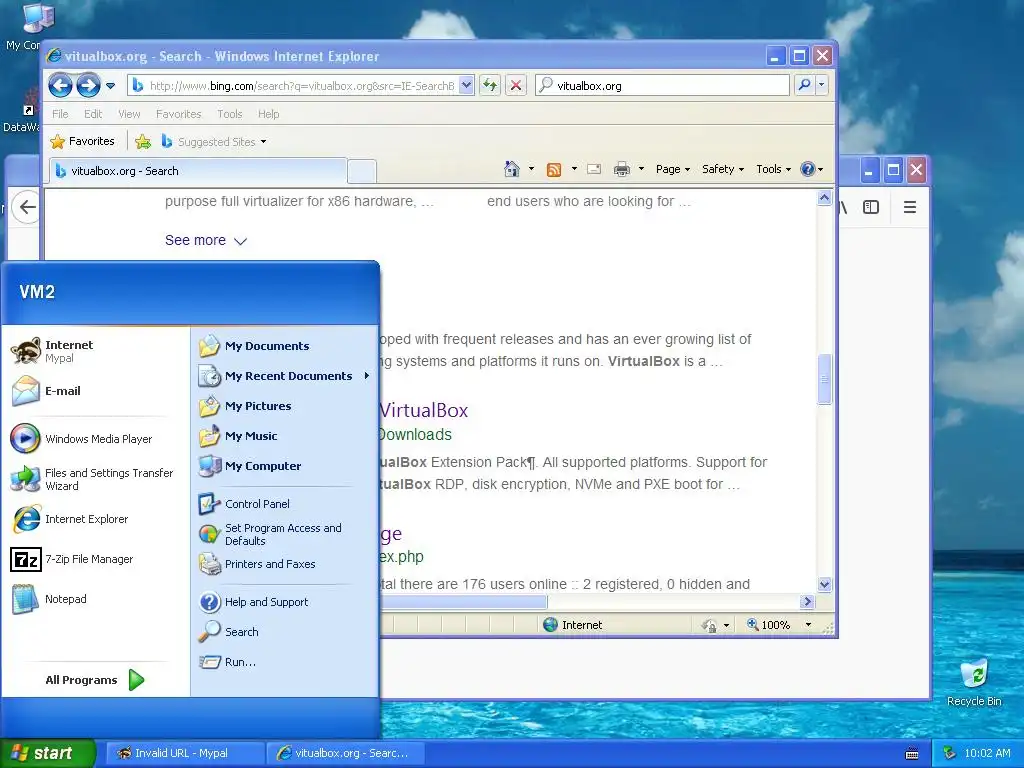Go back in Internet Explorer
This screenshot has height=768, width=1024.
point(60,86)
